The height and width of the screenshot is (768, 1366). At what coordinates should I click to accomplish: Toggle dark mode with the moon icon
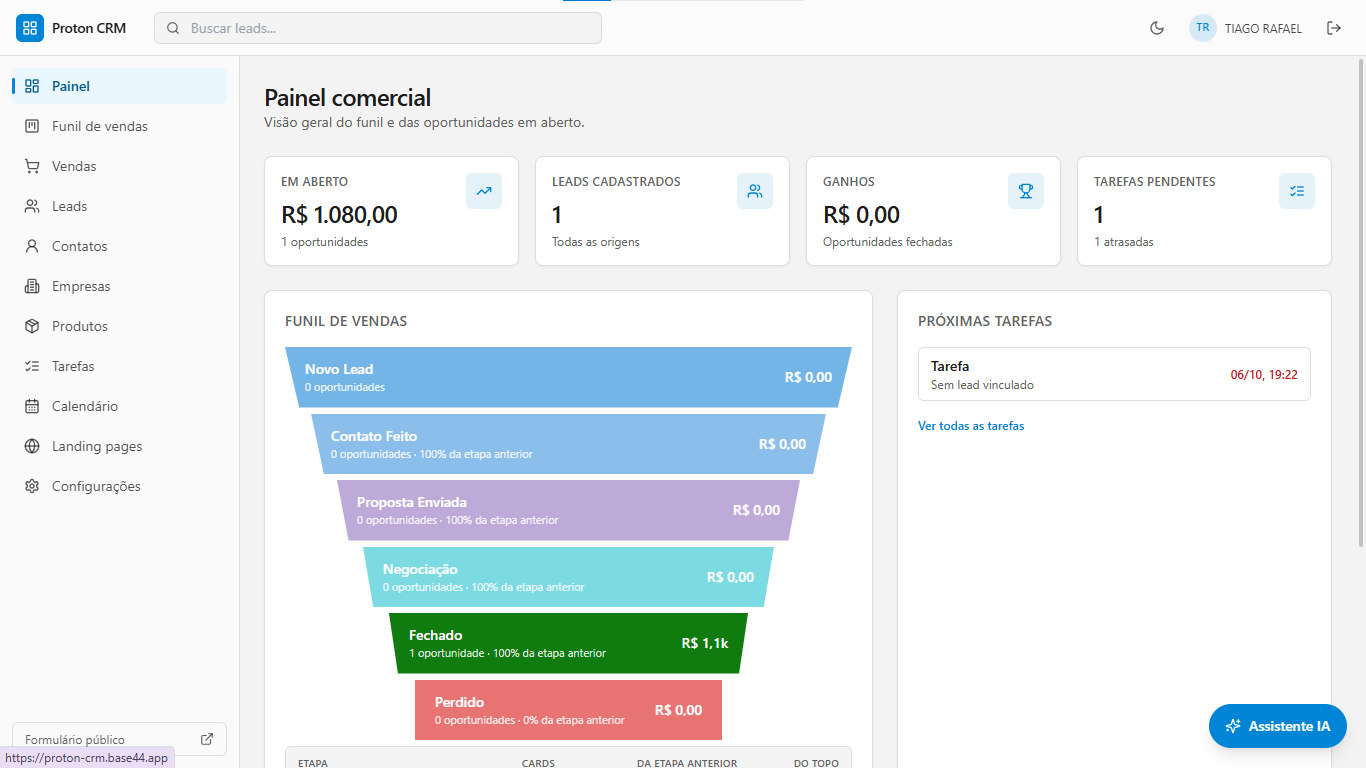click(1157, 28)
